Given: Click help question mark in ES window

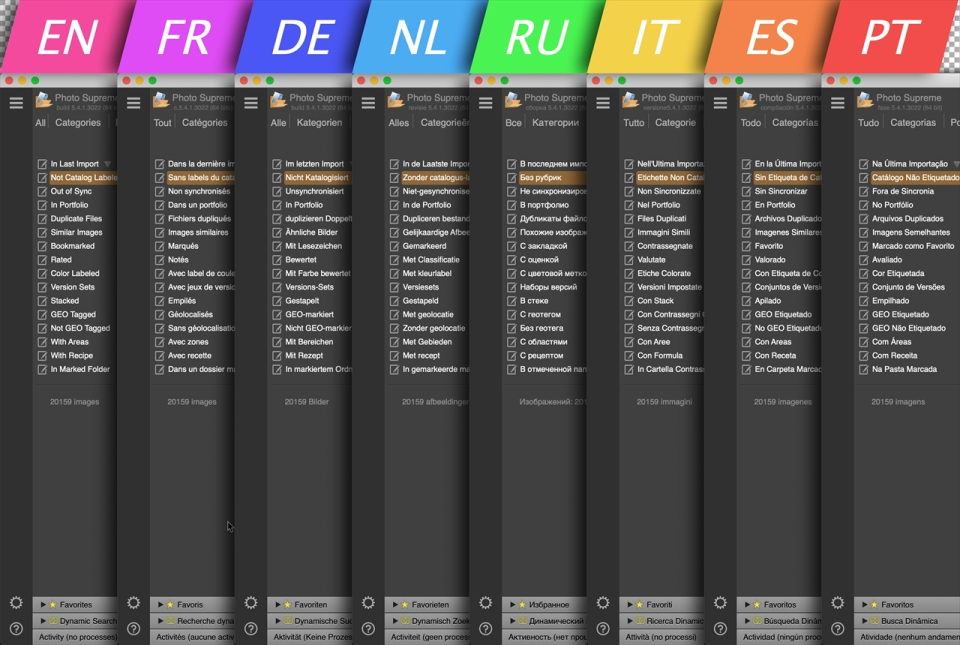Looking at the screenshot, I should click(x=720, y=628).
